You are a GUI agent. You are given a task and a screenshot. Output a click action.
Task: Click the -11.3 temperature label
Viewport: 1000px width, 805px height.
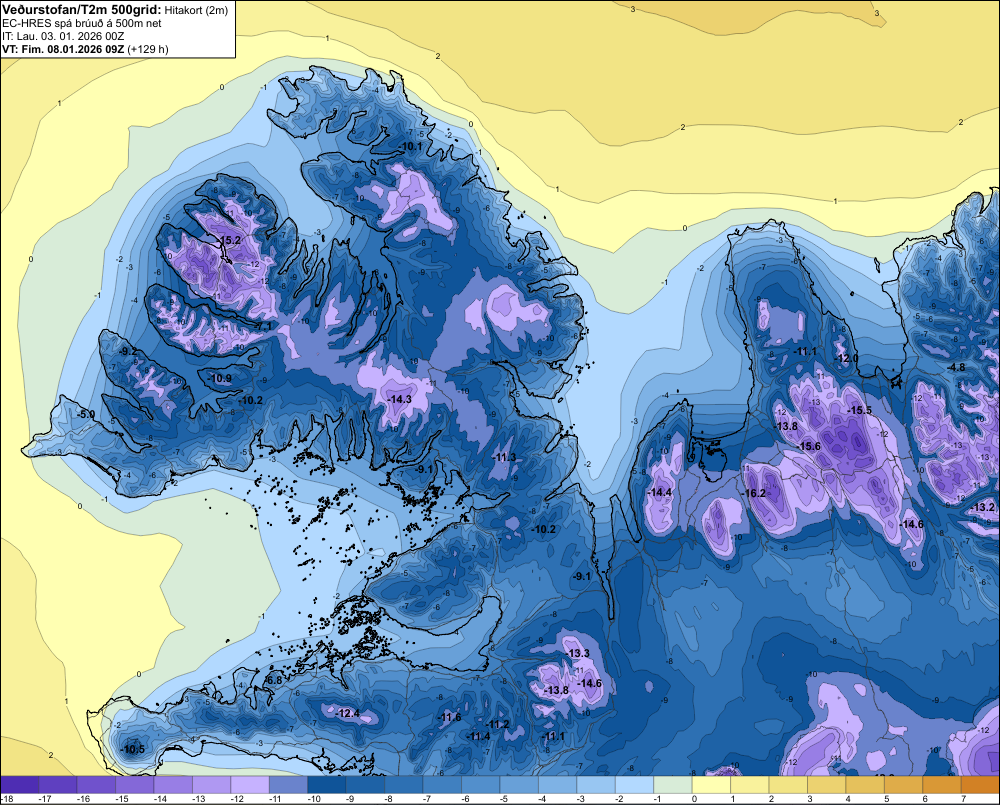pos(504,457)
